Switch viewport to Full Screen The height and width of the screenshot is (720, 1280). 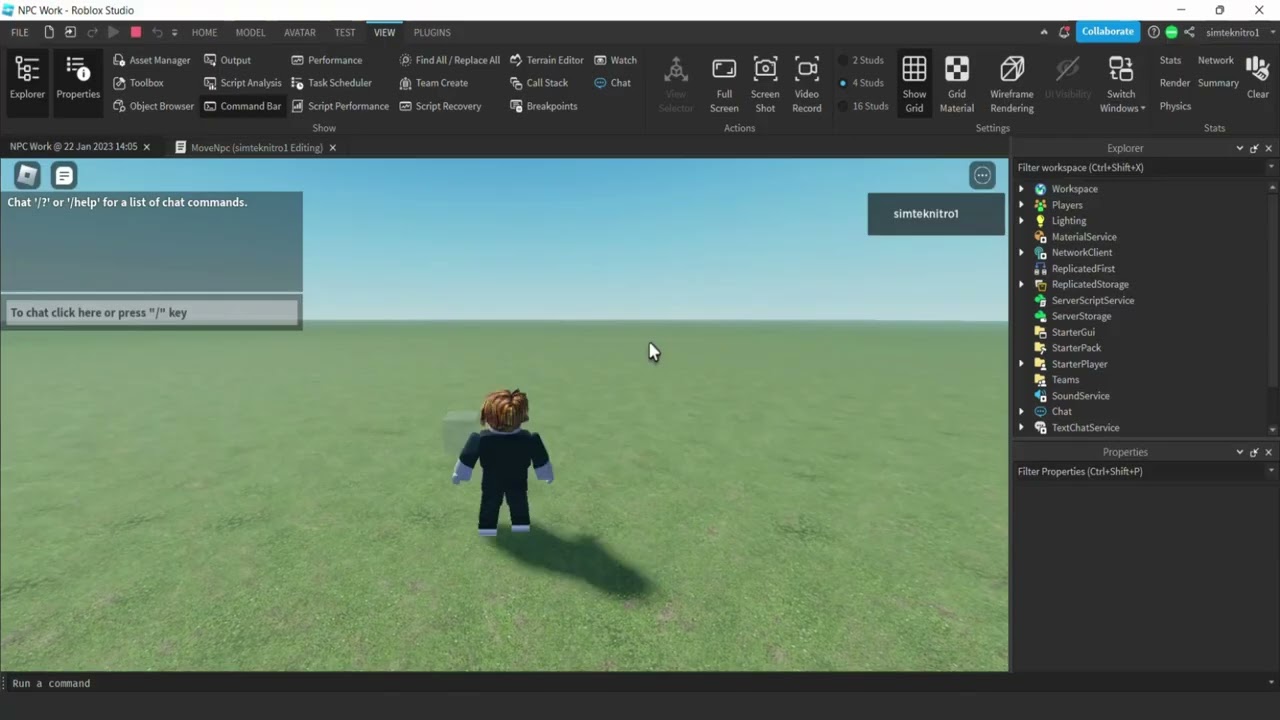click(724, 84)
